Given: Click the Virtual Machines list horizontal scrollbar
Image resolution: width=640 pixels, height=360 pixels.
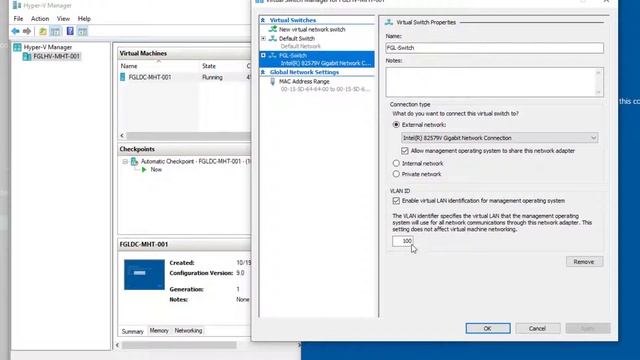Looking at the screenshot, I should [188, 136].
